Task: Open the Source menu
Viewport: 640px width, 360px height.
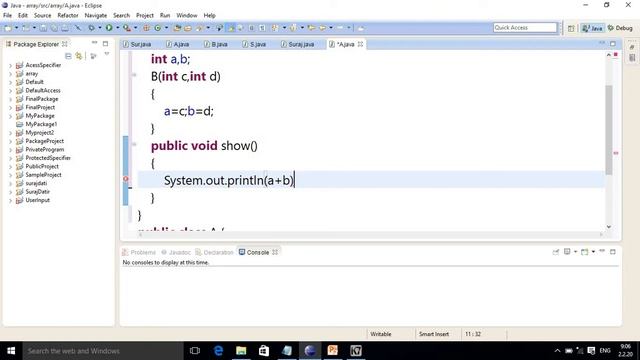Action: 42,16
